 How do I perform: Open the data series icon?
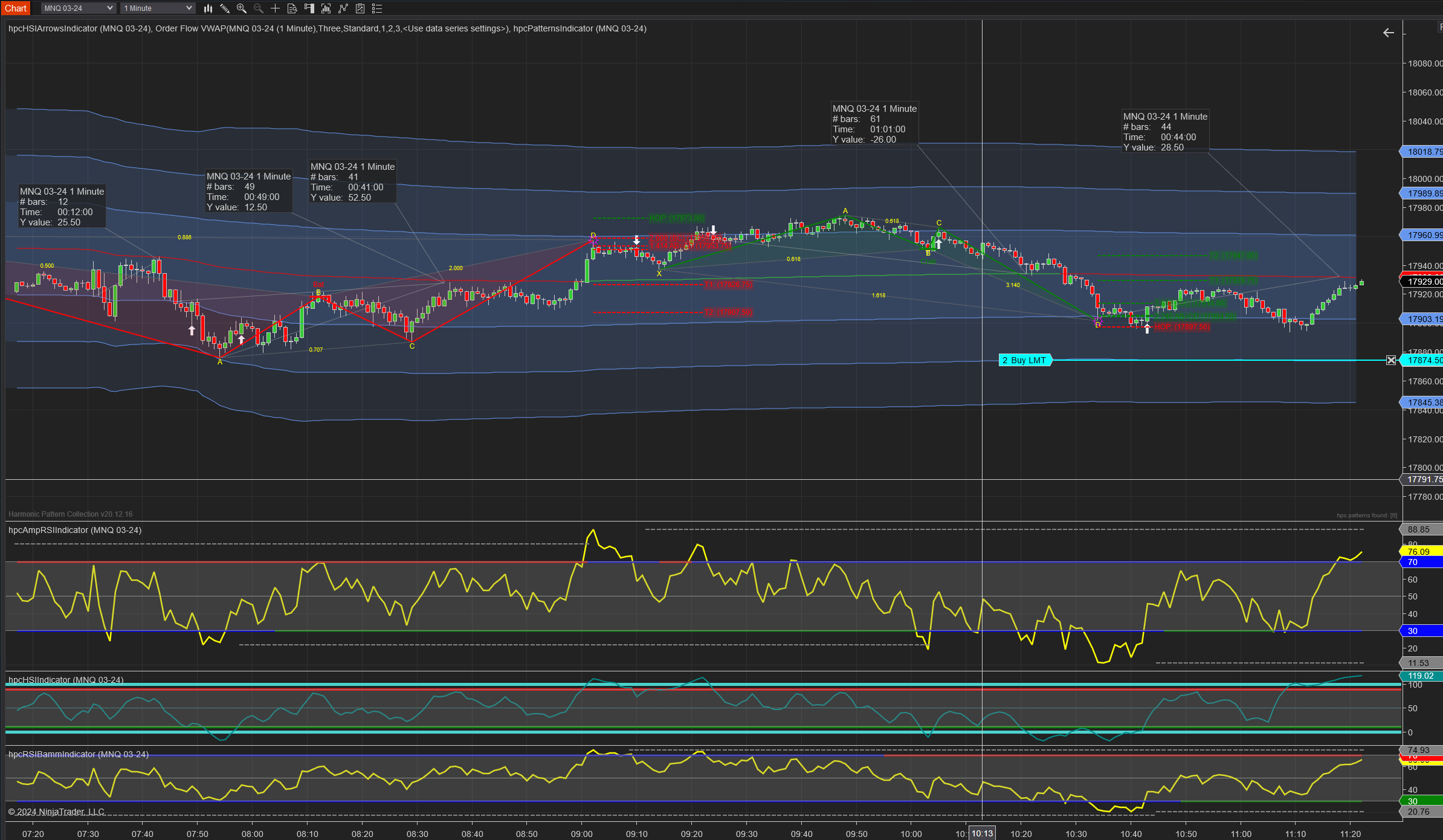pyautogui.click(x=326, y=8)
